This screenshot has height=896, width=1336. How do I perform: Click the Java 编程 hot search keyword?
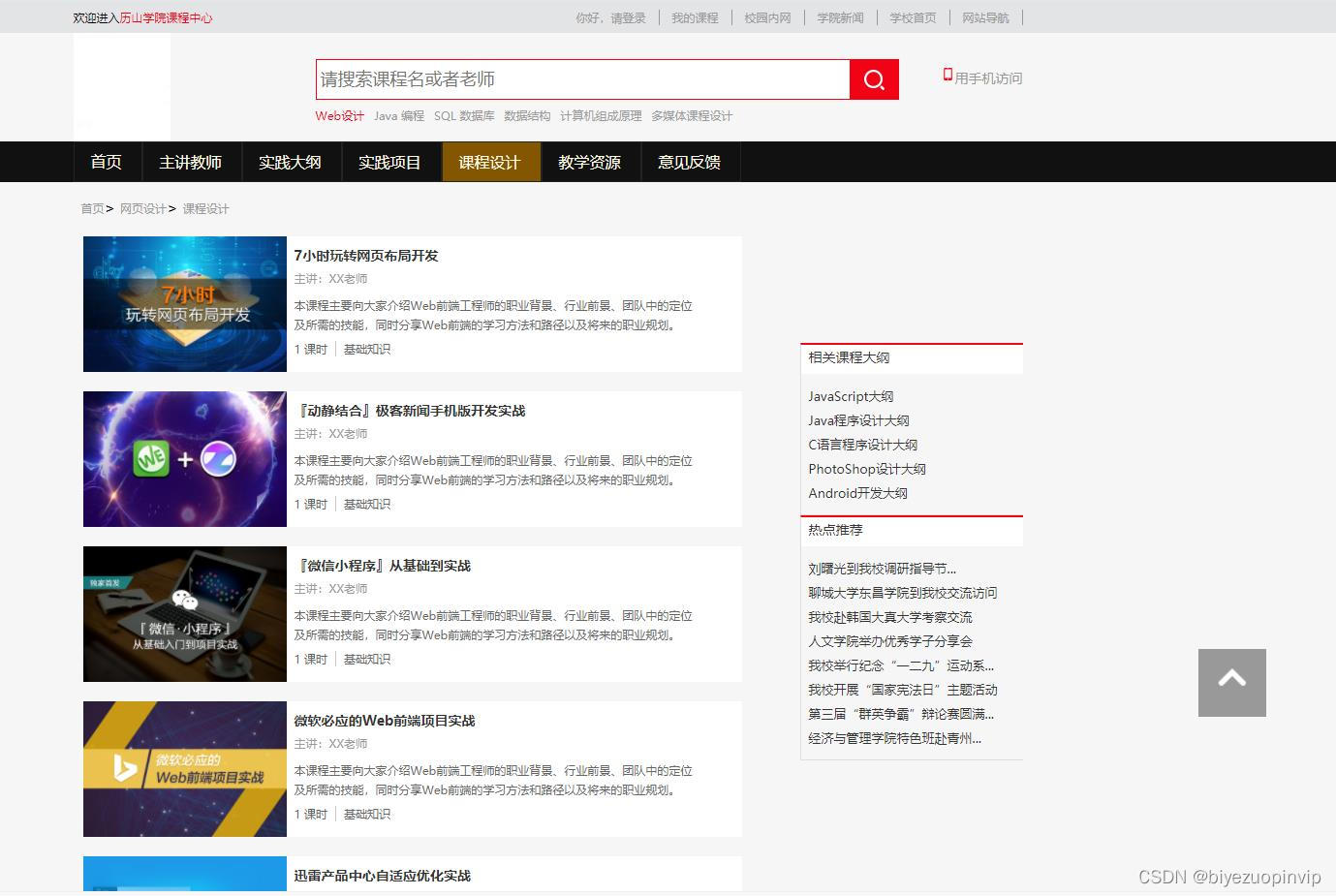click(x=399, y=115)
